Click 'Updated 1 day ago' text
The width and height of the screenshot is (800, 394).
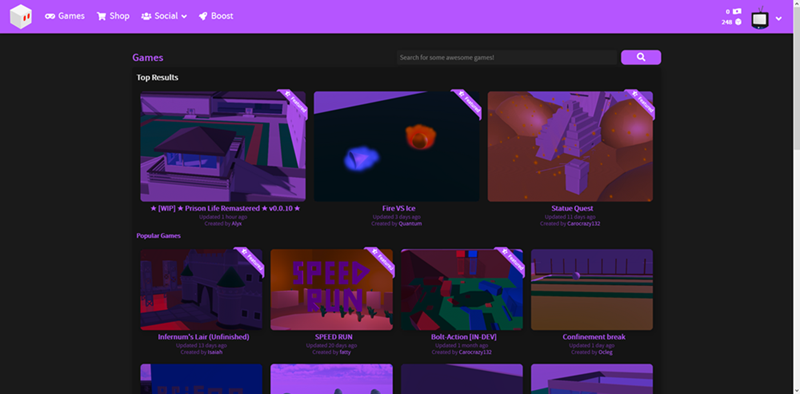point(592,346)
